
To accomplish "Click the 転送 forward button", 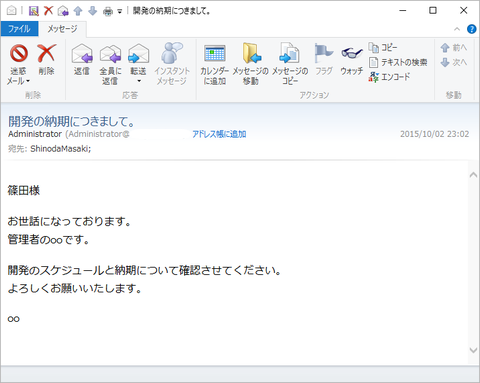I will (138, 59).
